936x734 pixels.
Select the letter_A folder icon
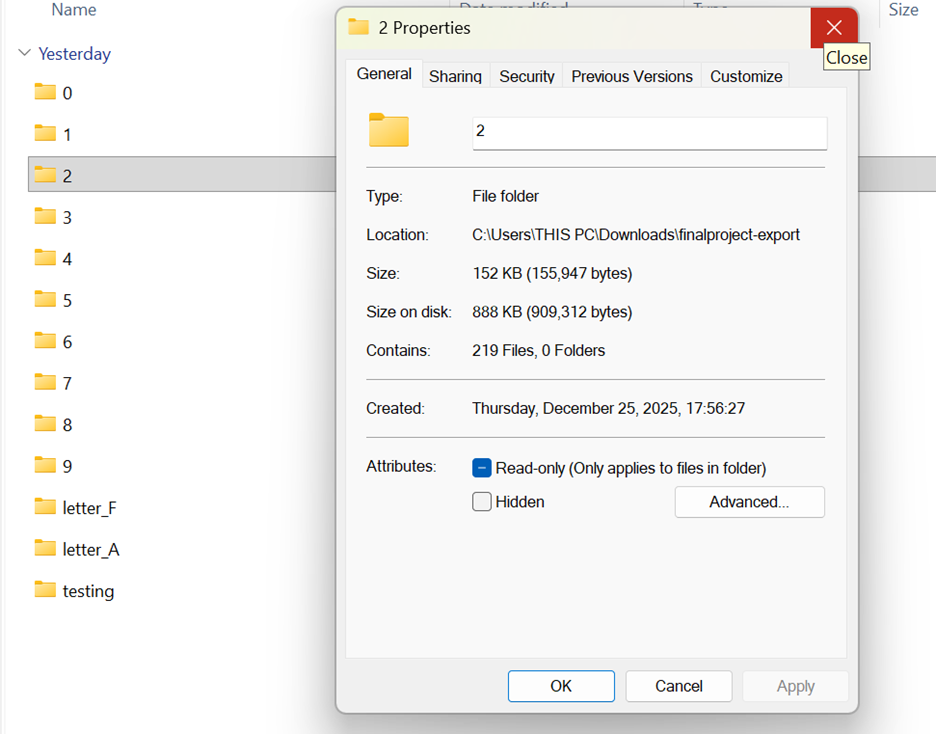point(45,548)
